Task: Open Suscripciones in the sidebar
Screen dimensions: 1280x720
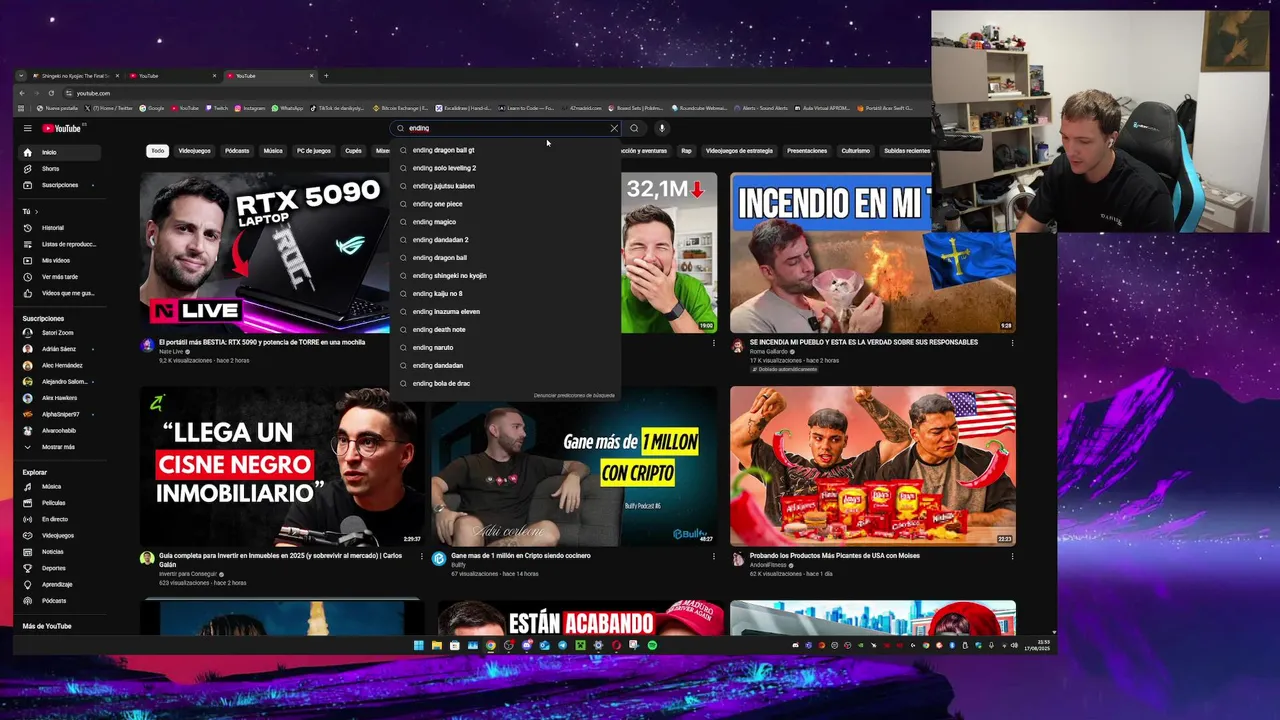Action: pyautogui.click(x=60, y=185)
